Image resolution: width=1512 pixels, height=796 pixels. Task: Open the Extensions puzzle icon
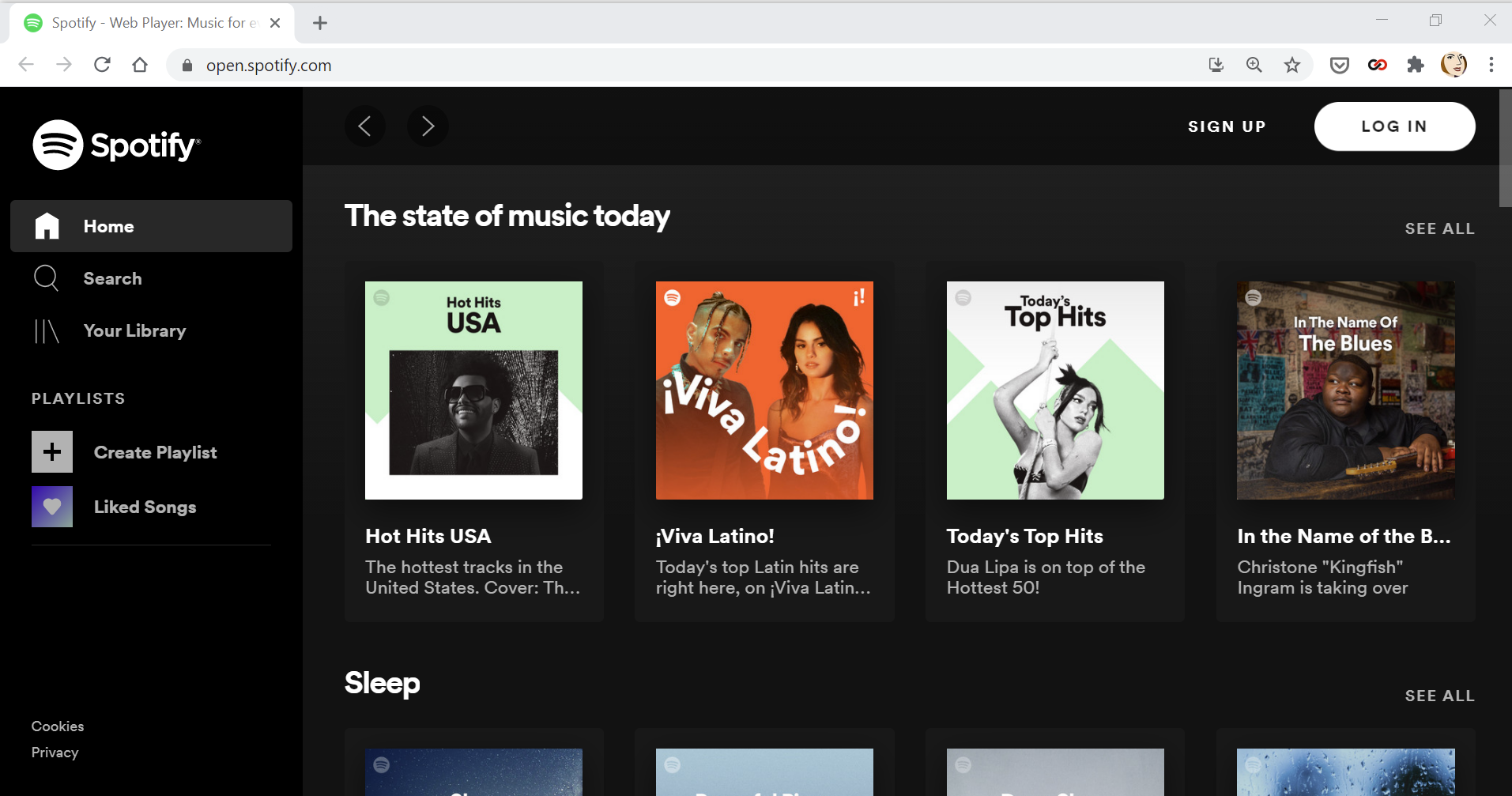coord(1416,65)
